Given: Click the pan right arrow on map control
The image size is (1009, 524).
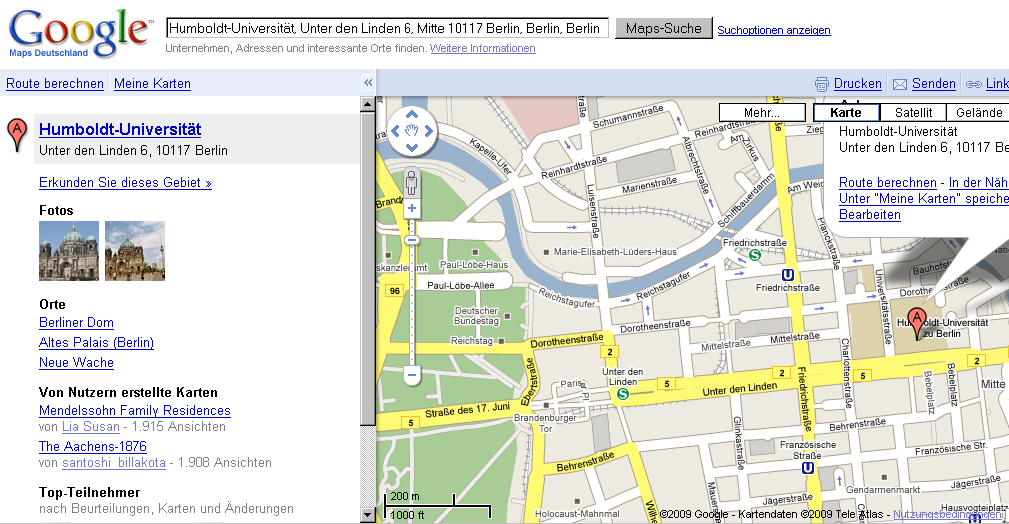Looking at the screenshot, I should coord(428,131).
